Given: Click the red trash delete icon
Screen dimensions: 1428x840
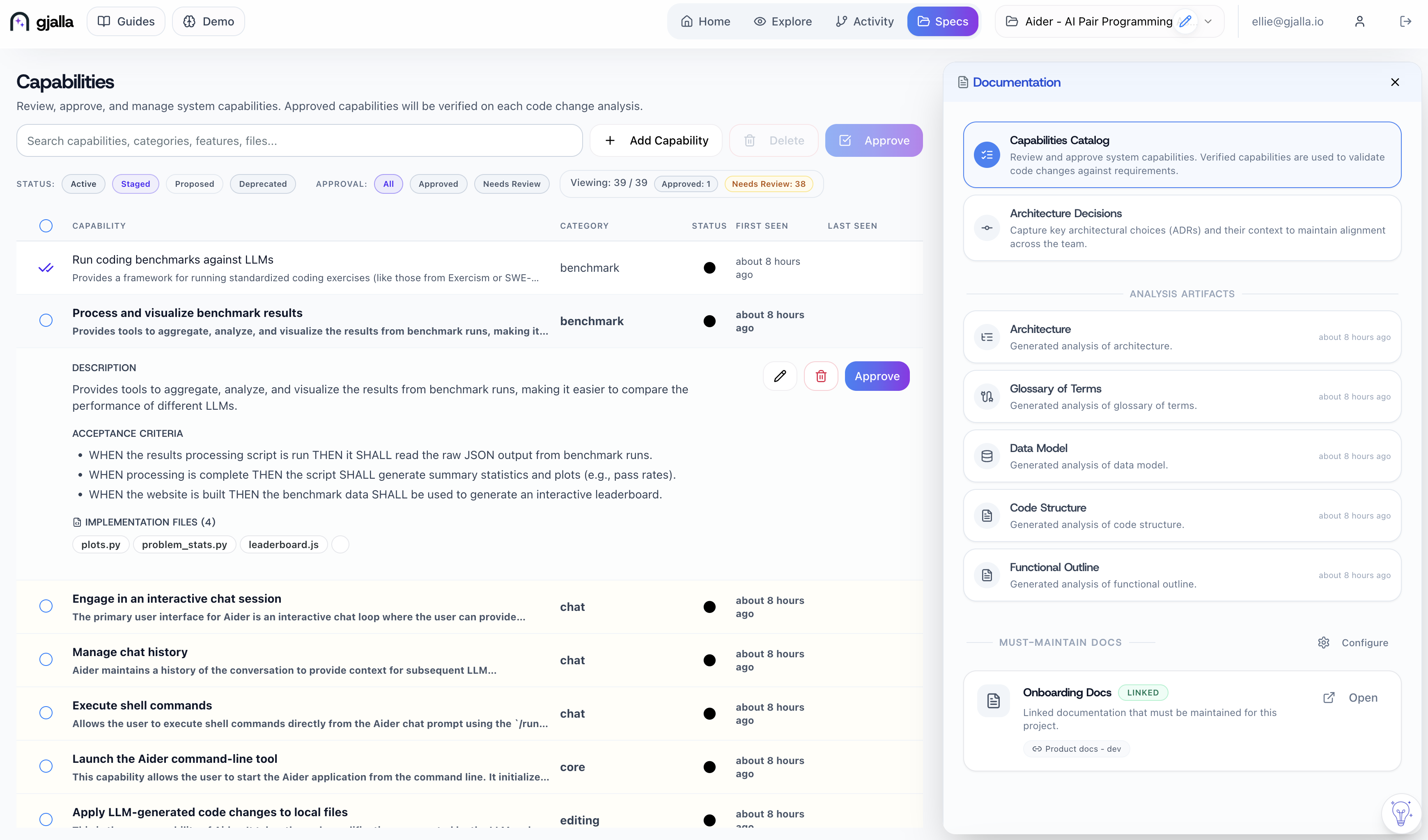Looking at the screenshot, I should point(820,376).
